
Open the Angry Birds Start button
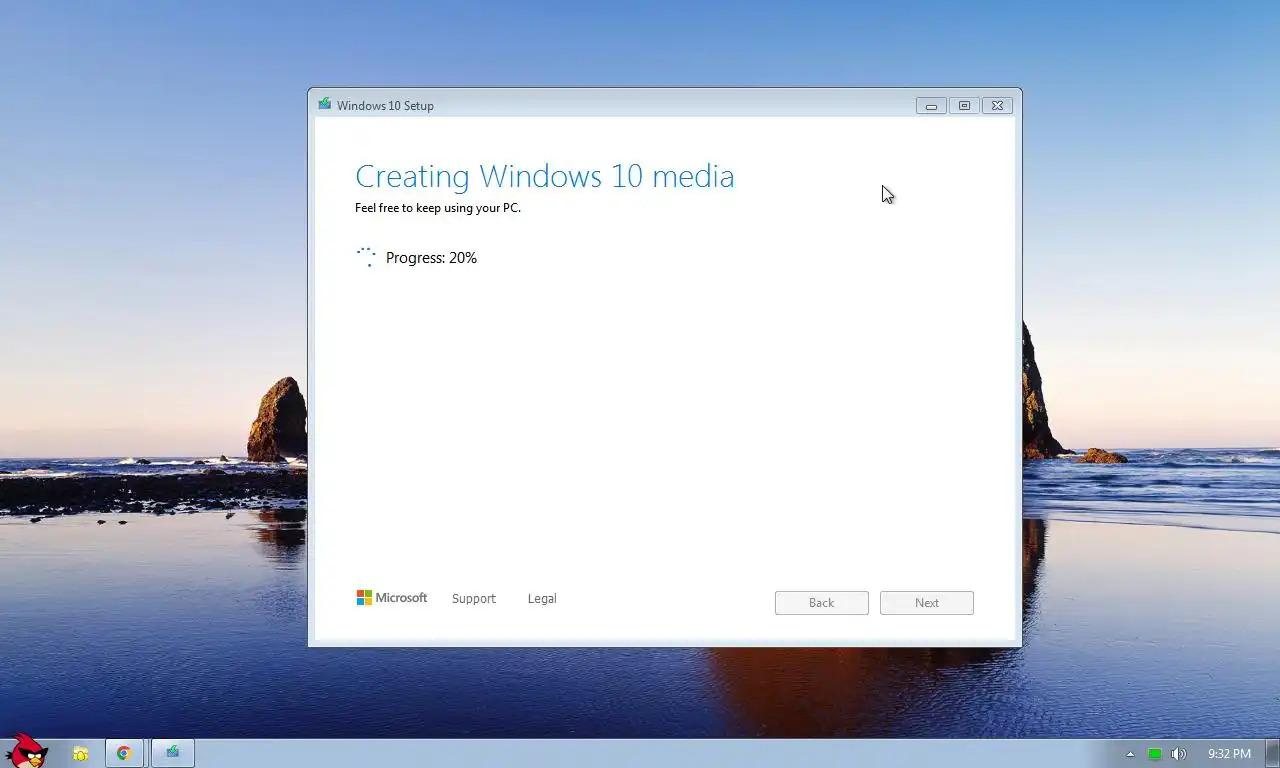(26, 751)
